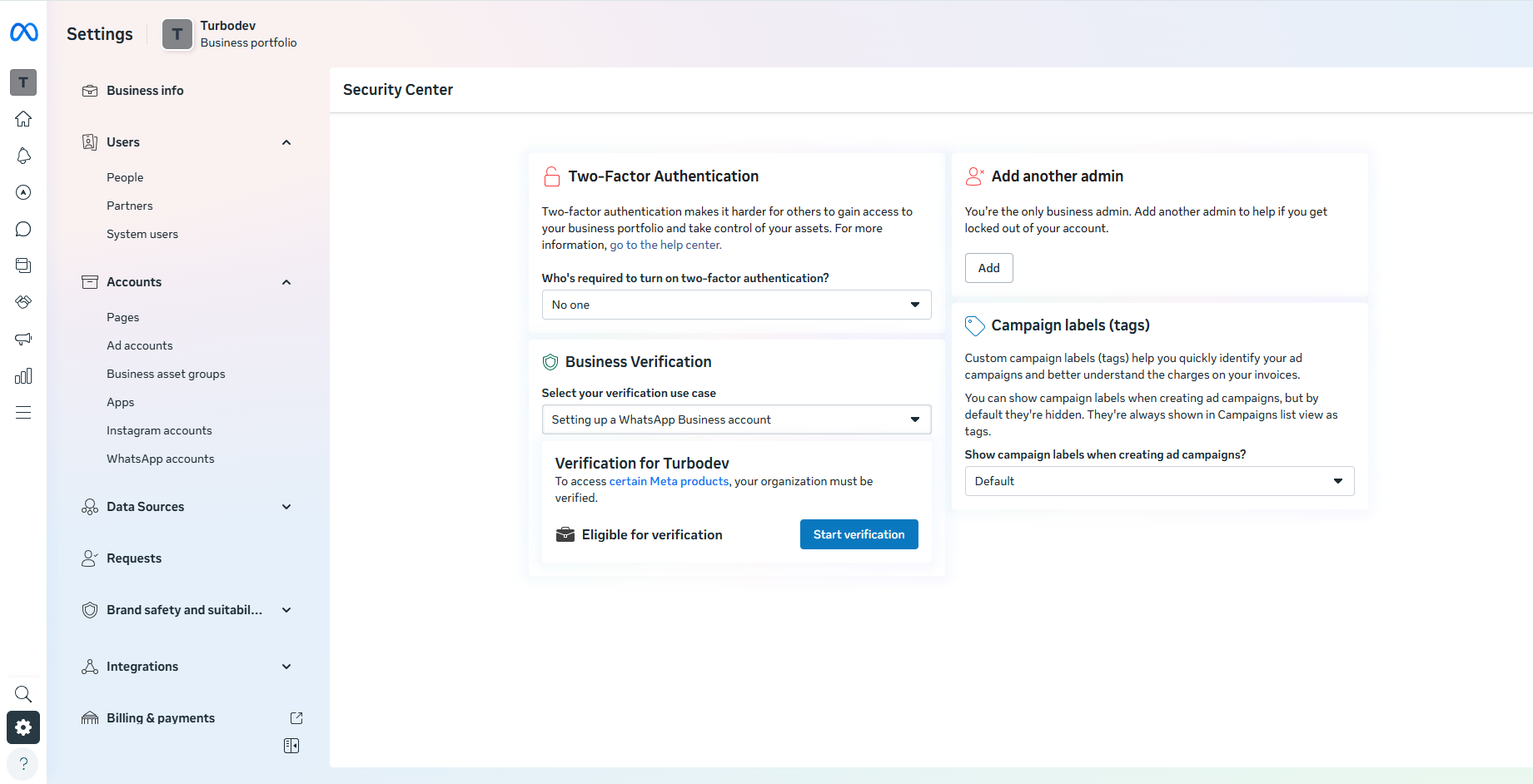
Task: Click the Settings gear icon
Action: pyautogui.click(x=23, y=727)
